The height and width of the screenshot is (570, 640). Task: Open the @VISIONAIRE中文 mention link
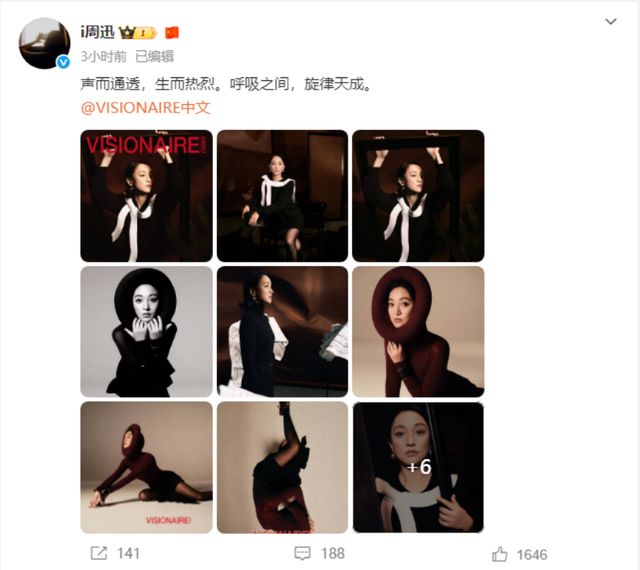[x=145, y=108]
